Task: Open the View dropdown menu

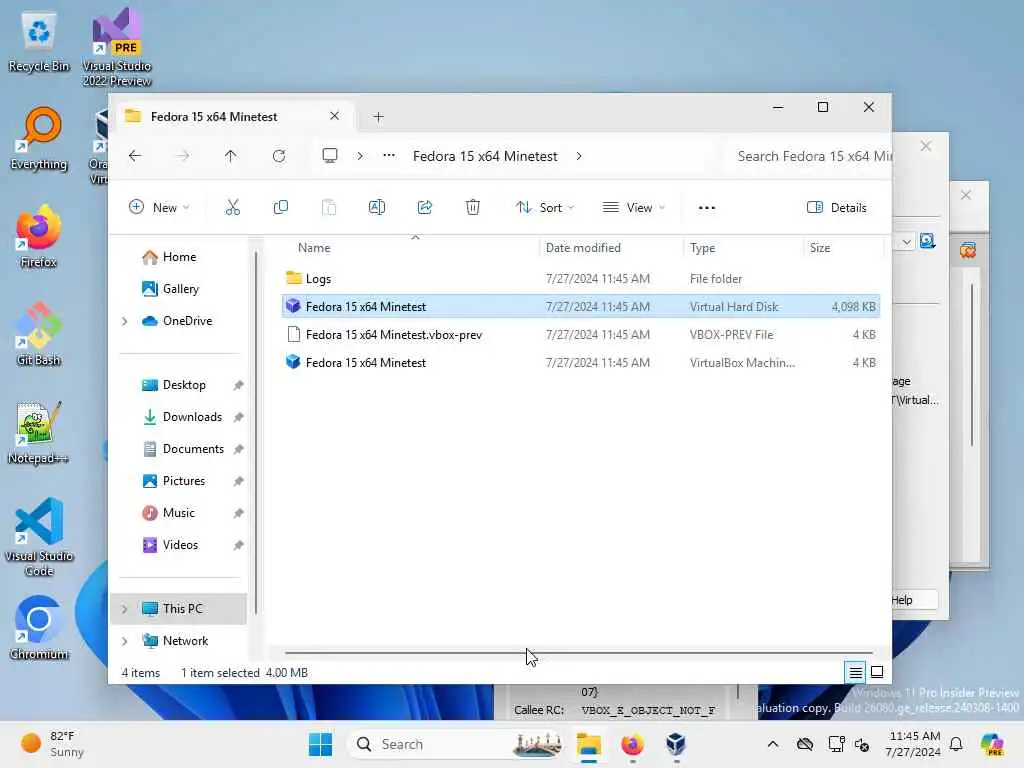Action: (633, 208)
